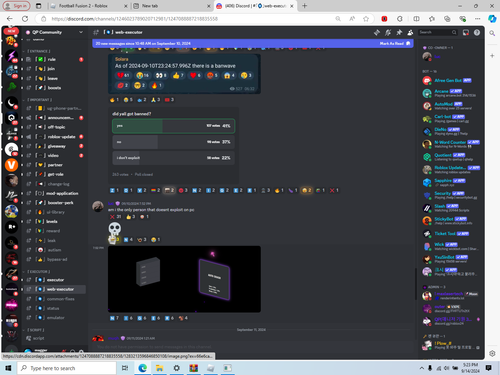Click the skull emoji sticker
The height and width of the screenshot is (375, 500).
pyautogui.click(x=115, y=229)
